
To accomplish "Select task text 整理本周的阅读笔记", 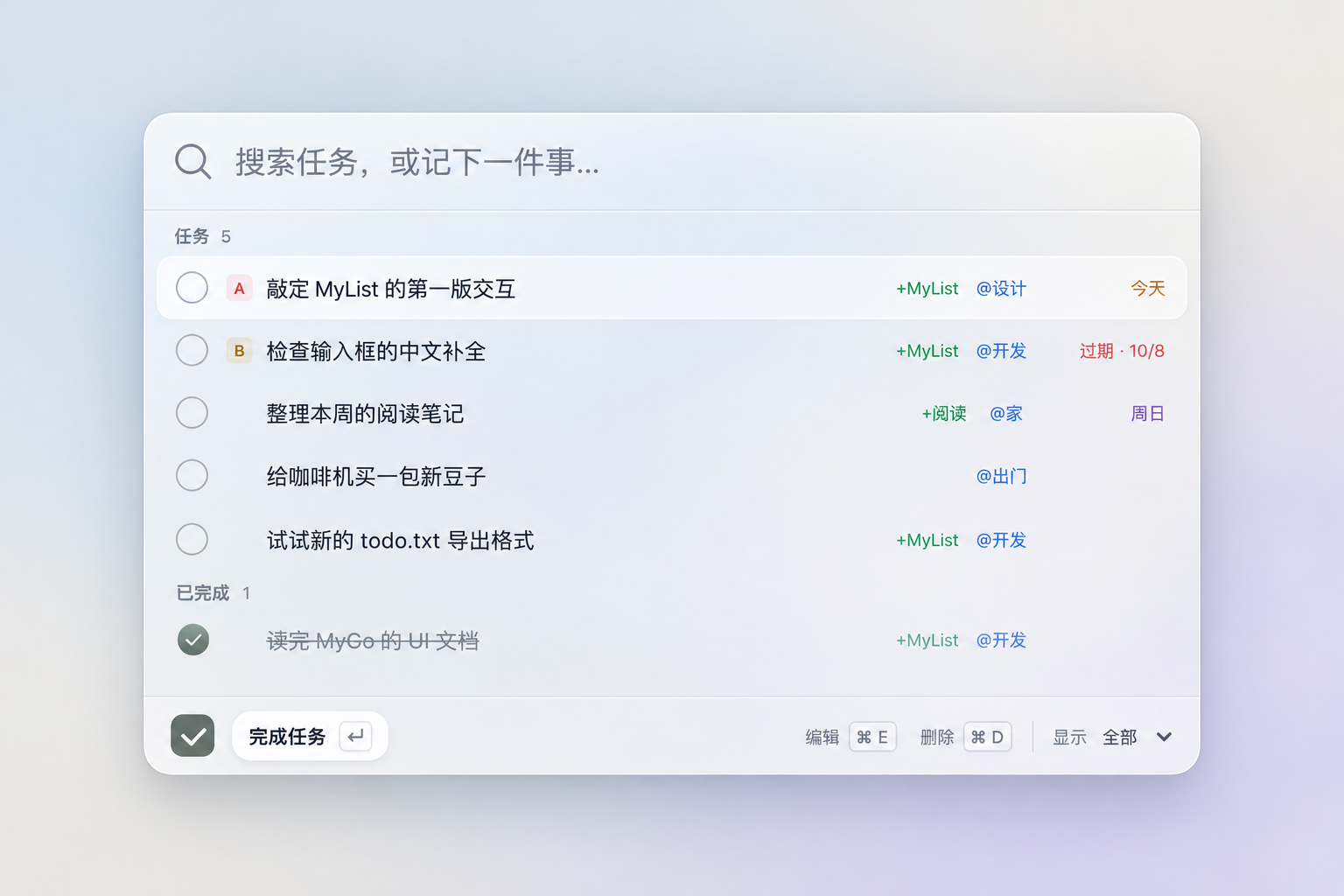I will [365, 414].
